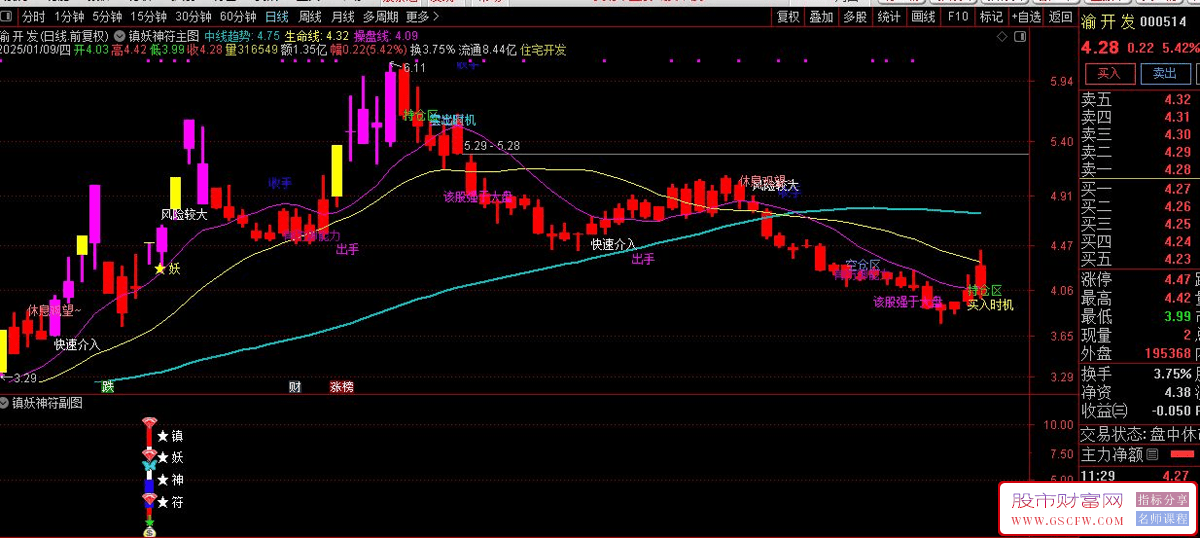The width and height of the screenshot is (1200, 538).
Task: Switch to 15分钟 period
Action: 148,17
